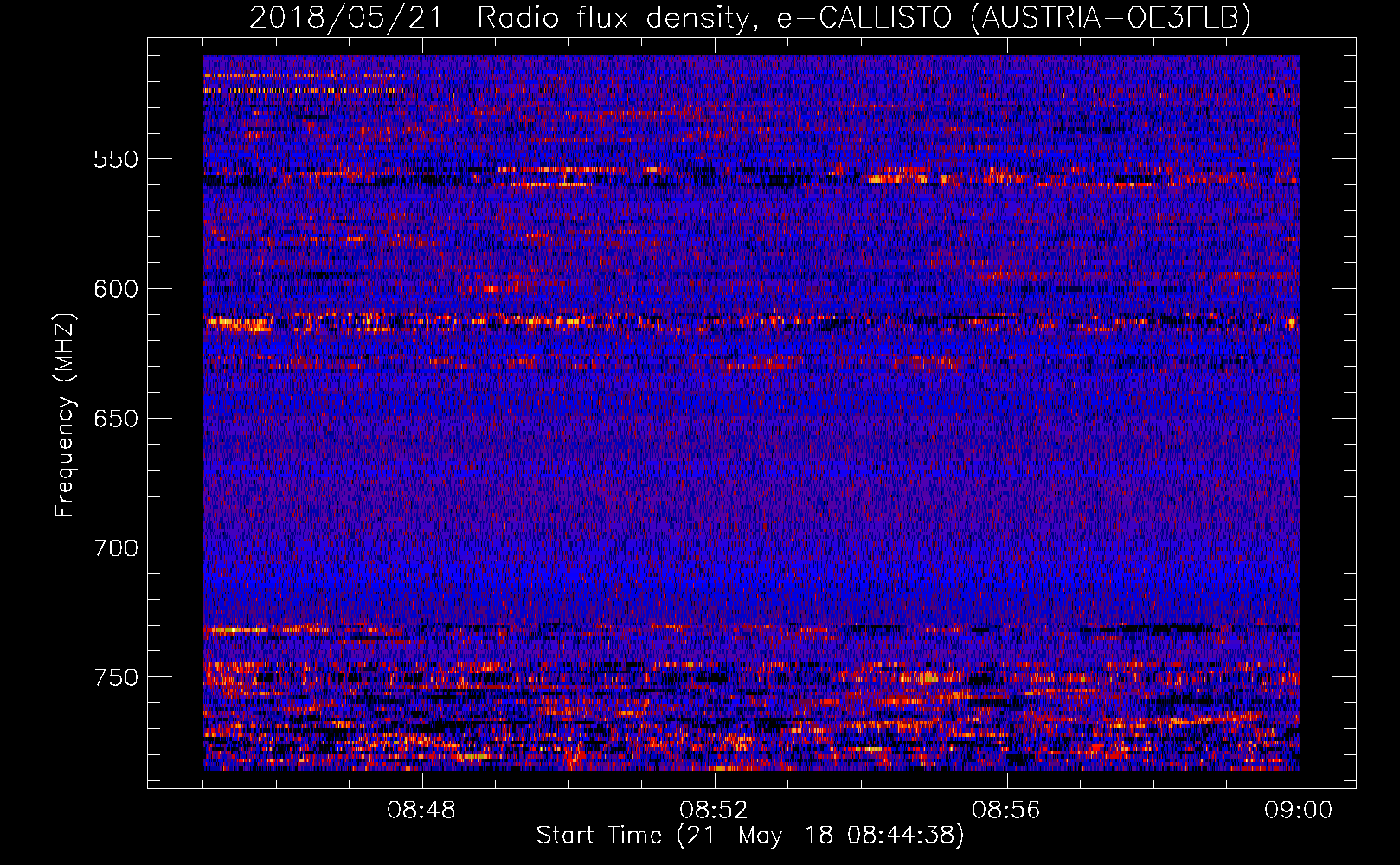Click the 08:52 time tick label
The height and width of the screenshot is (865, 1400).
715,811
